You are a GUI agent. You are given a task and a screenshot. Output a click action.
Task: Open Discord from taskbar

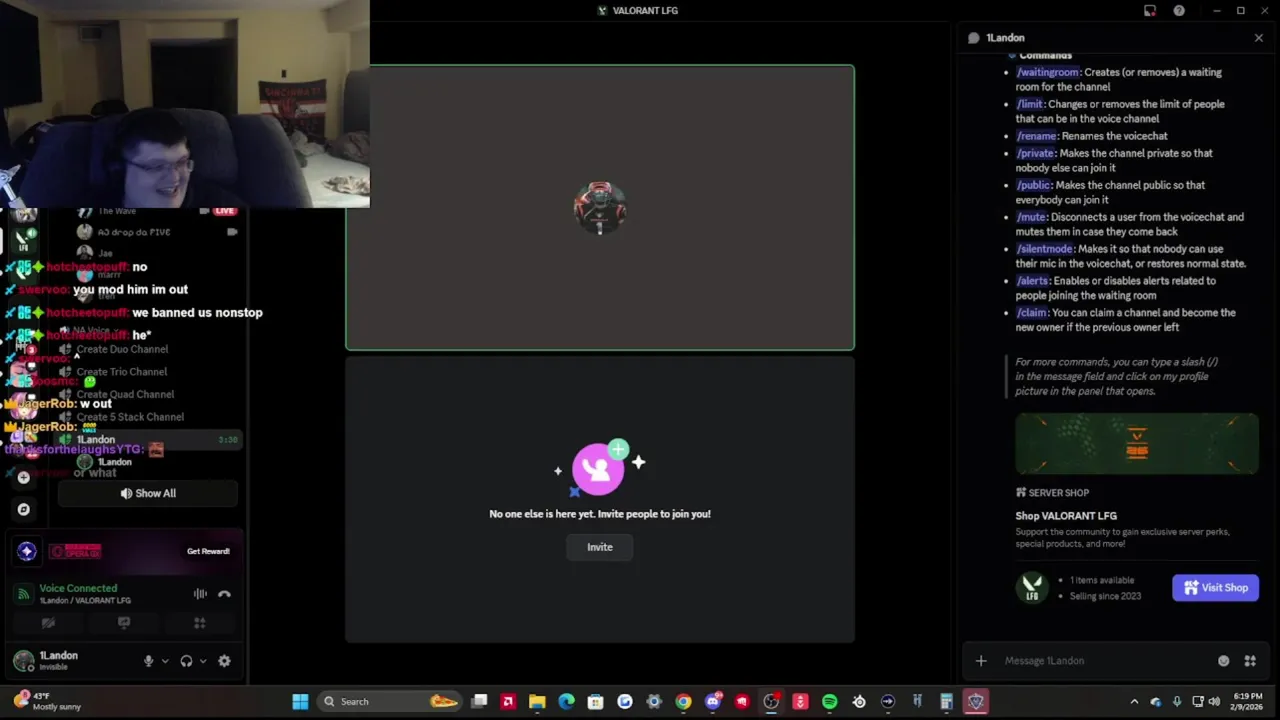[712, 702]
